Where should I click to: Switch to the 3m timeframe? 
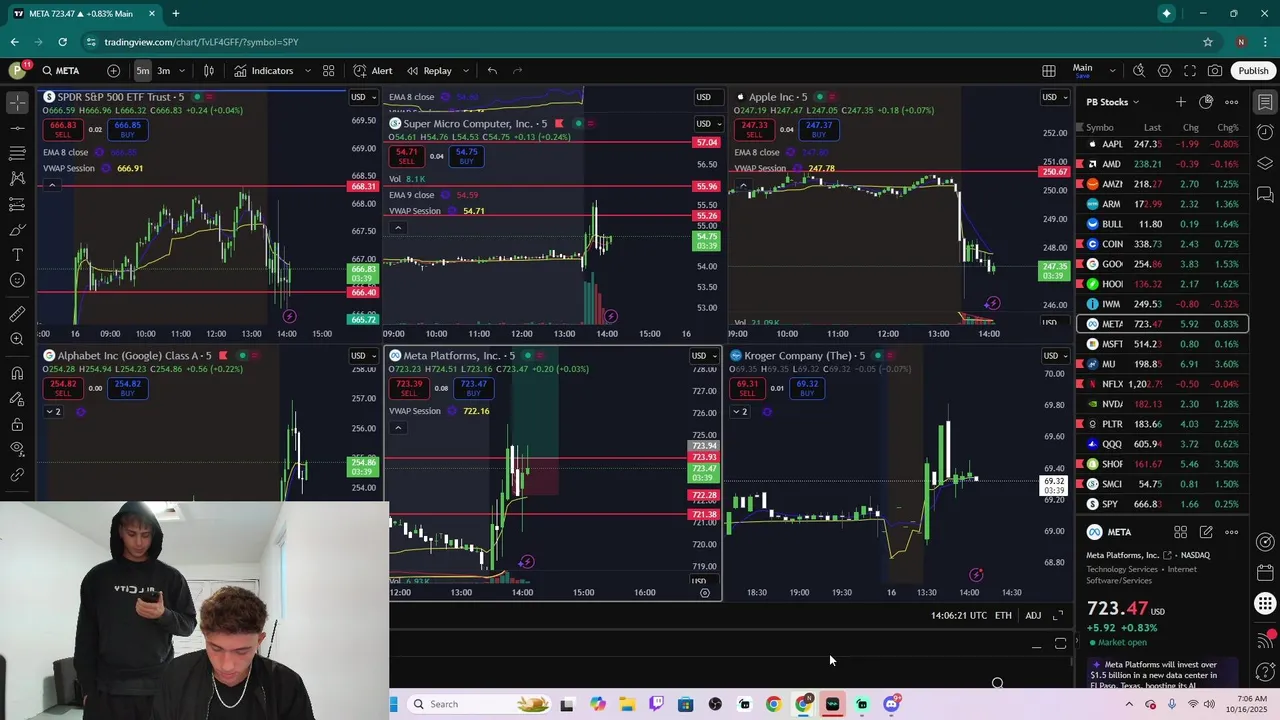pyautogui.click(x=164, y=71)
